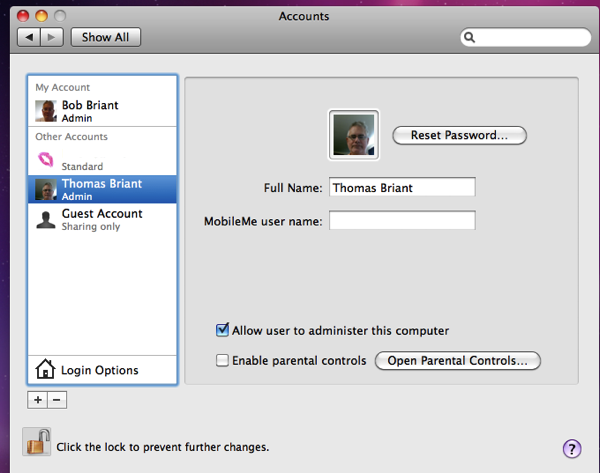
Task: Select Thomas Briant in account list
Action: click(x=102, y=189)
